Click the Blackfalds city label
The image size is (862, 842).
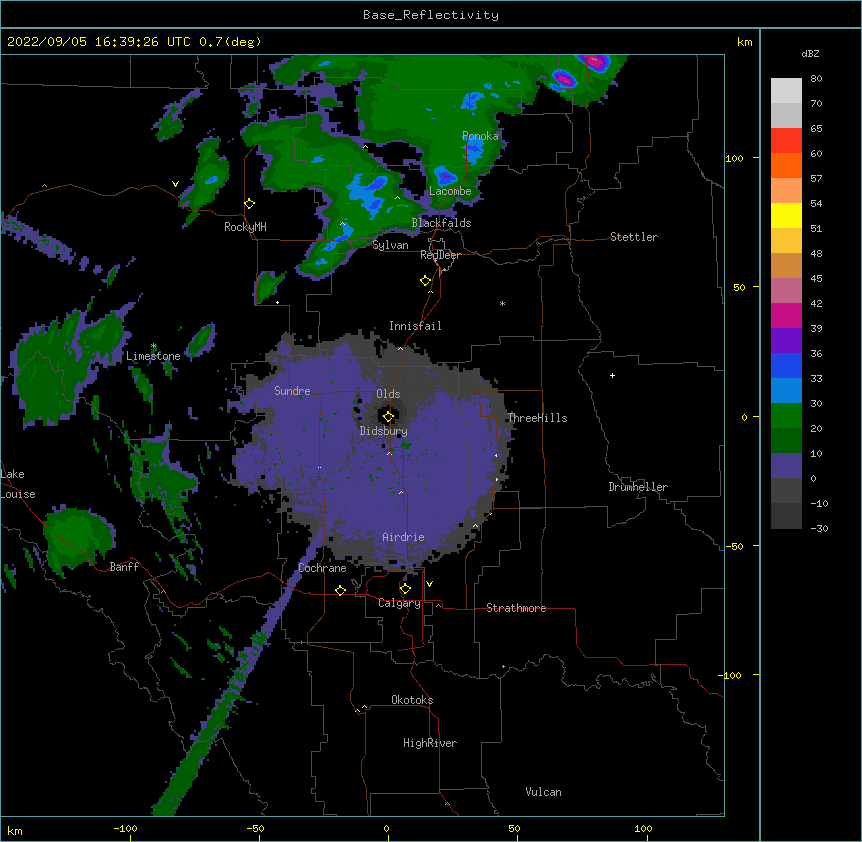pyautogui.click(x=441, y=223)
